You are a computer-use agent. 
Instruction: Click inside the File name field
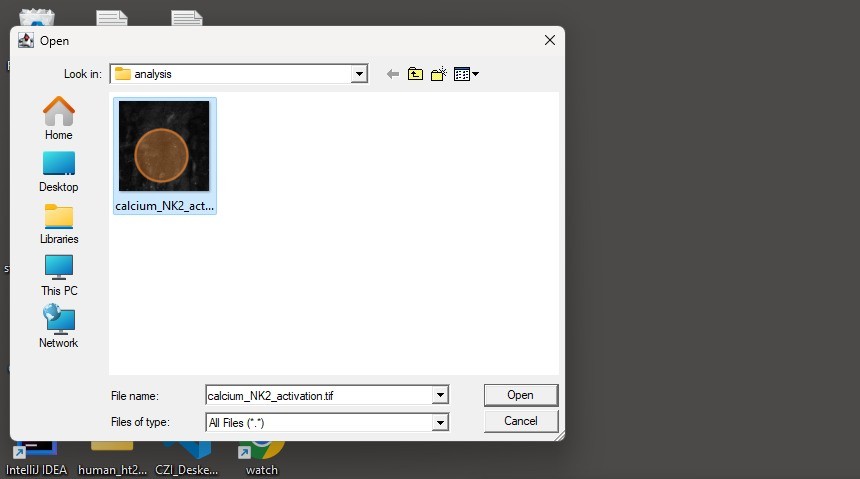318,395
